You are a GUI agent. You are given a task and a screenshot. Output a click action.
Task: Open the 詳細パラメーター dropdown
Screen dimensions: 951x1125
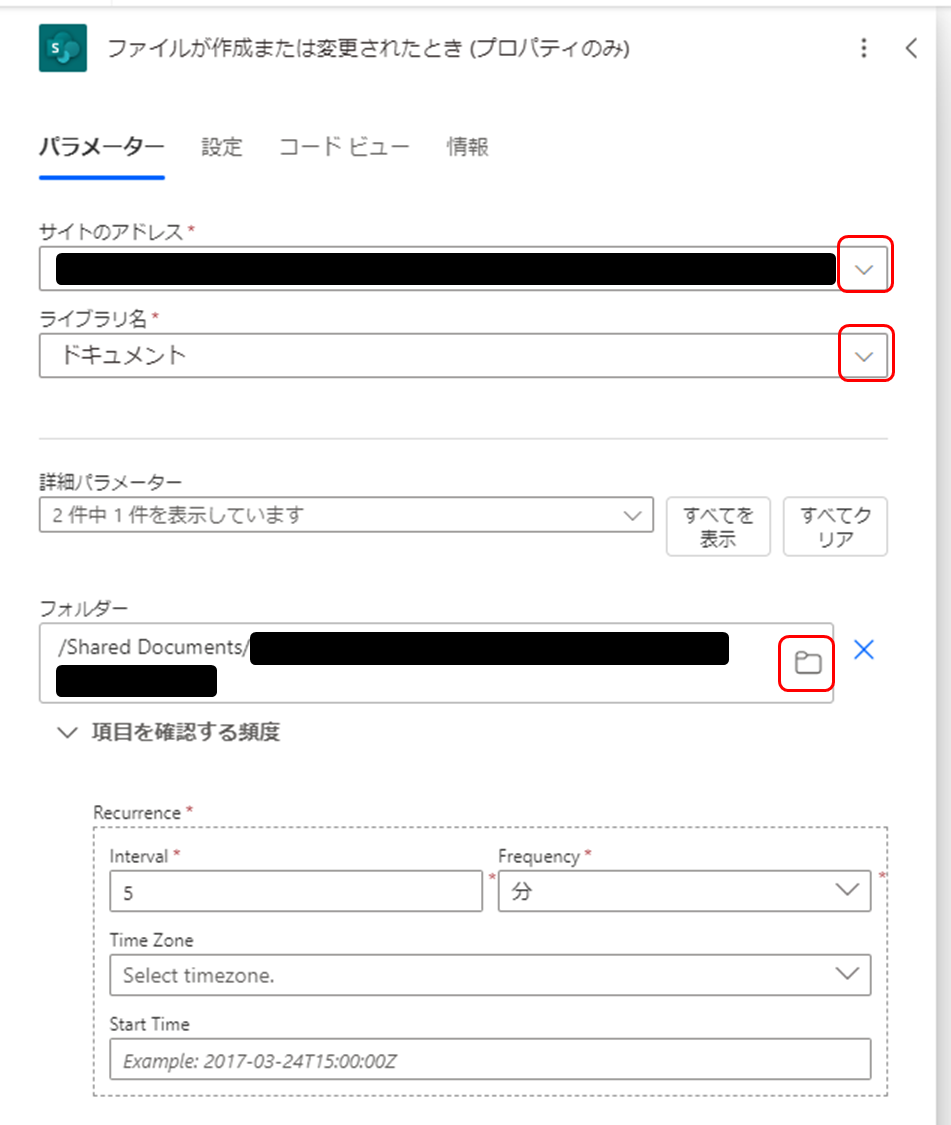click(346, 515)
